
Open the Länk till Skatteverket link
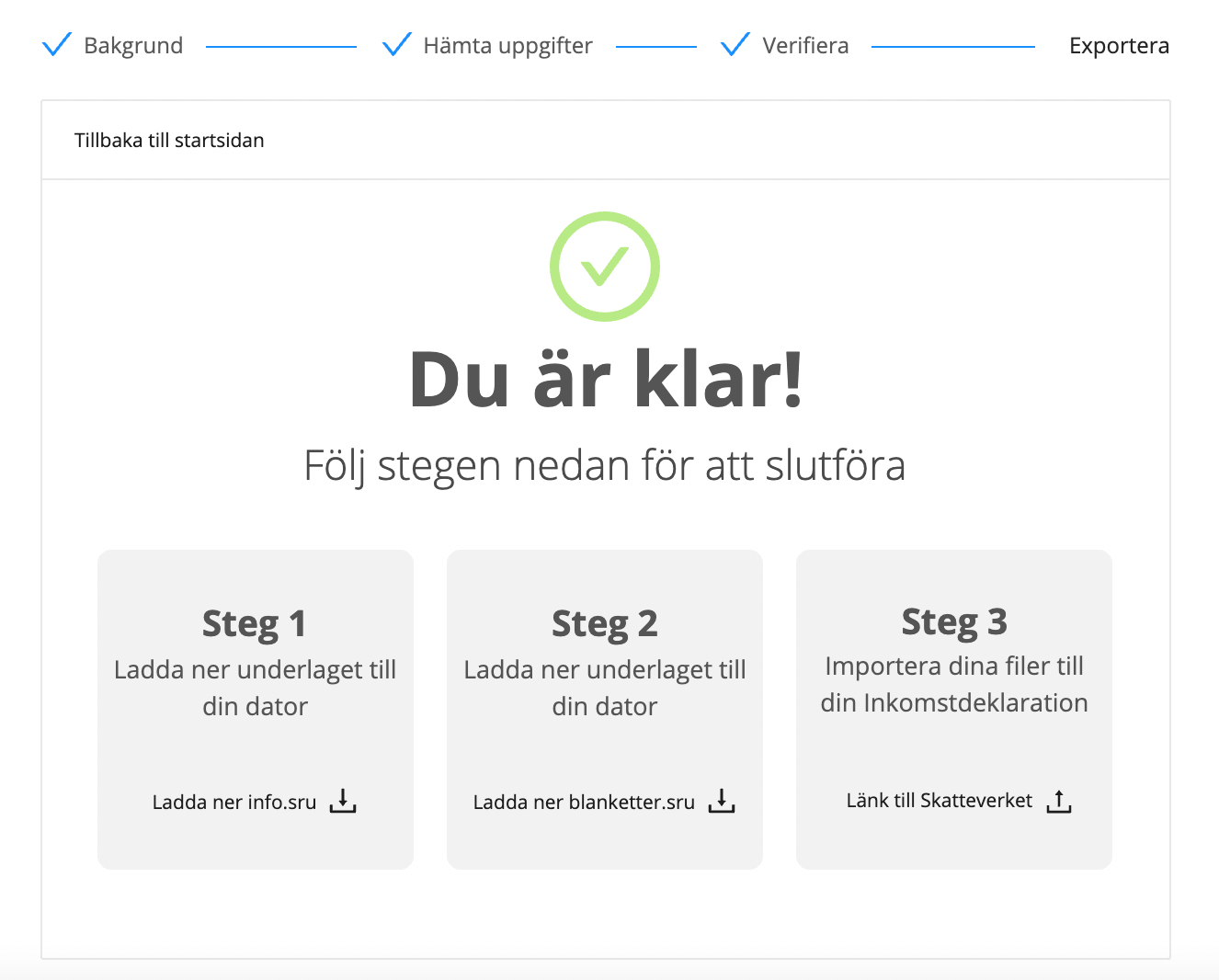click(x=939, y=801)
